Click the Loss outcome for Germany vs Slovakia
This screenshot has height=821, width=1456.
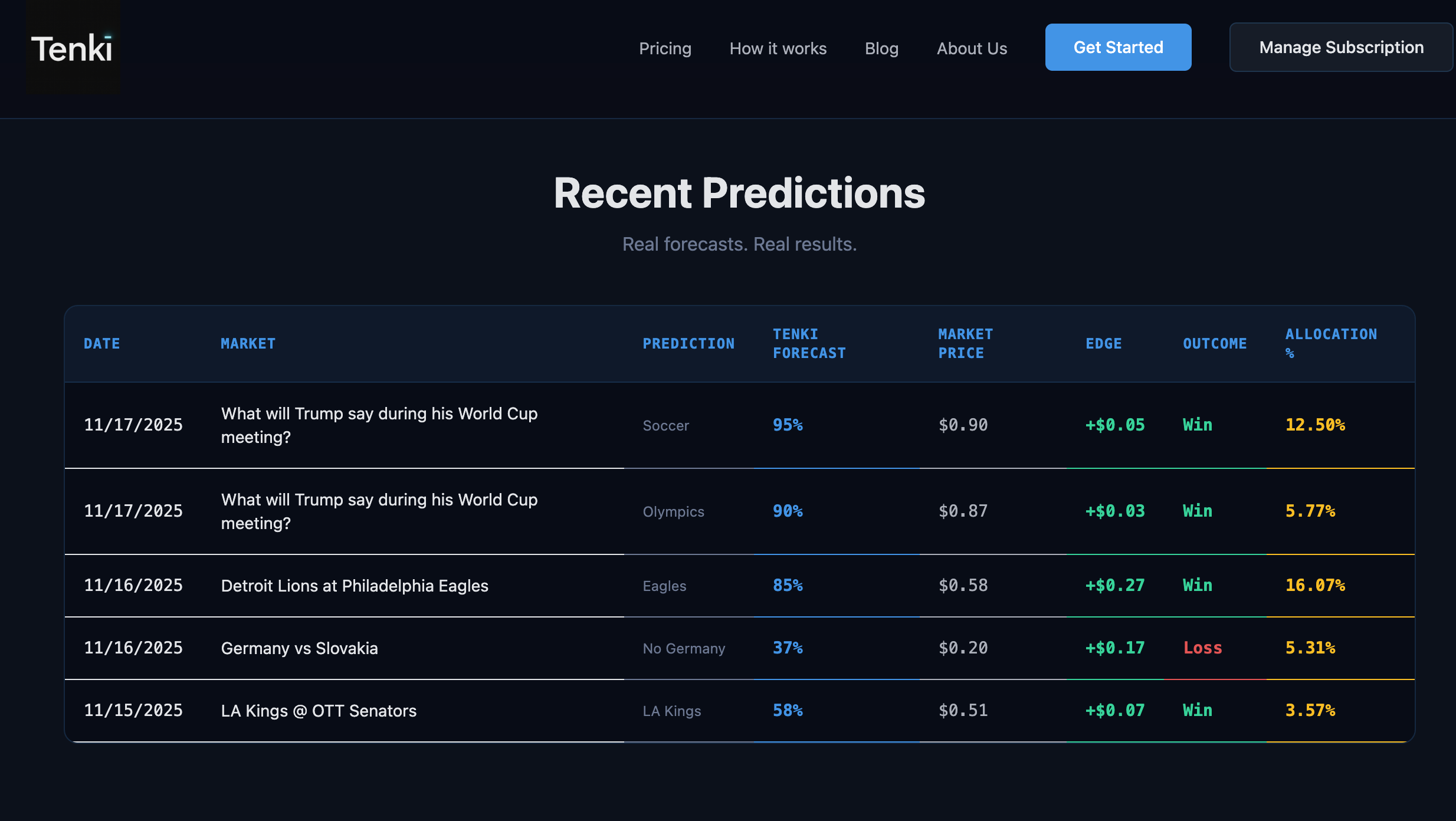click(x=1202, y=648)
